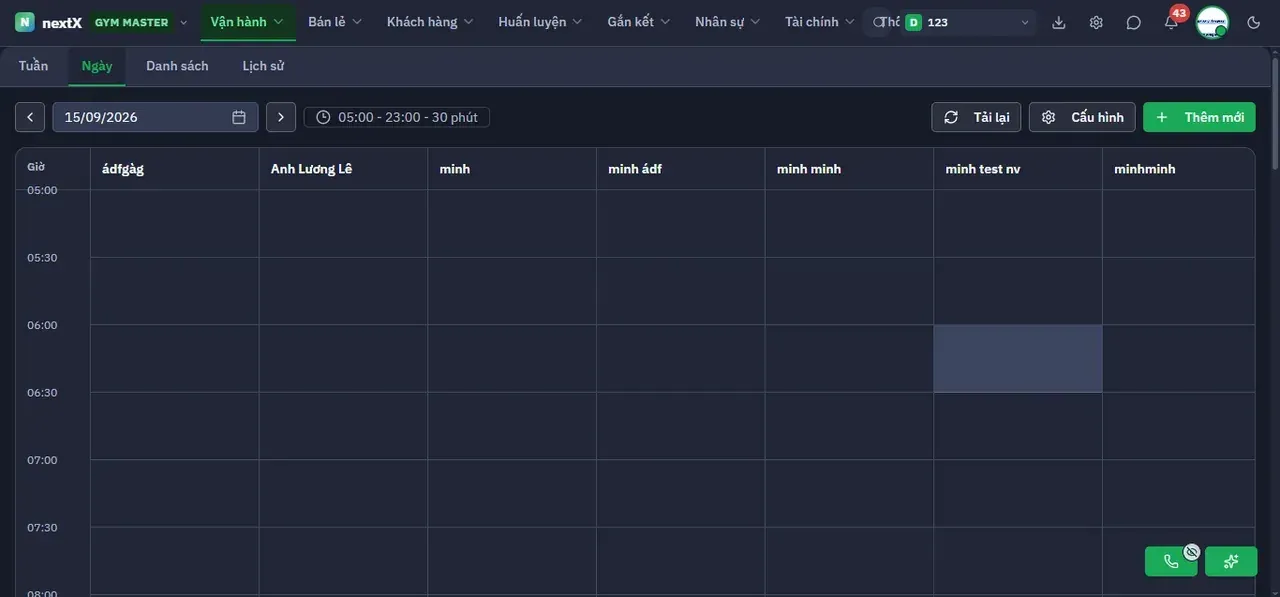Click the Anh Lương Lê column header
The image size is (1280, 597).
(x=343, y=169)
